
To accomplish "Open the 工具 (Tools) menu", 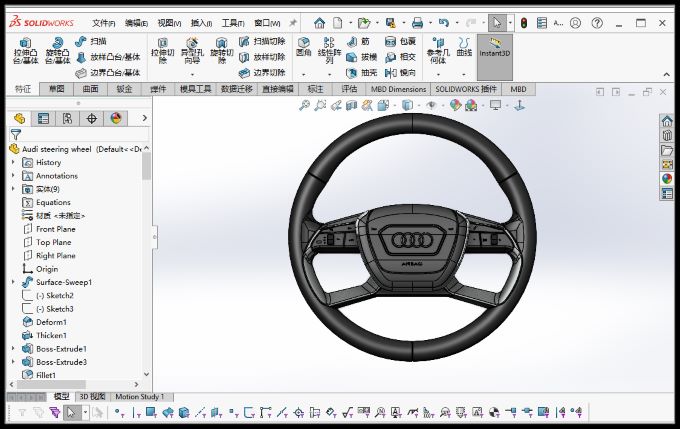I will point(233,23).
